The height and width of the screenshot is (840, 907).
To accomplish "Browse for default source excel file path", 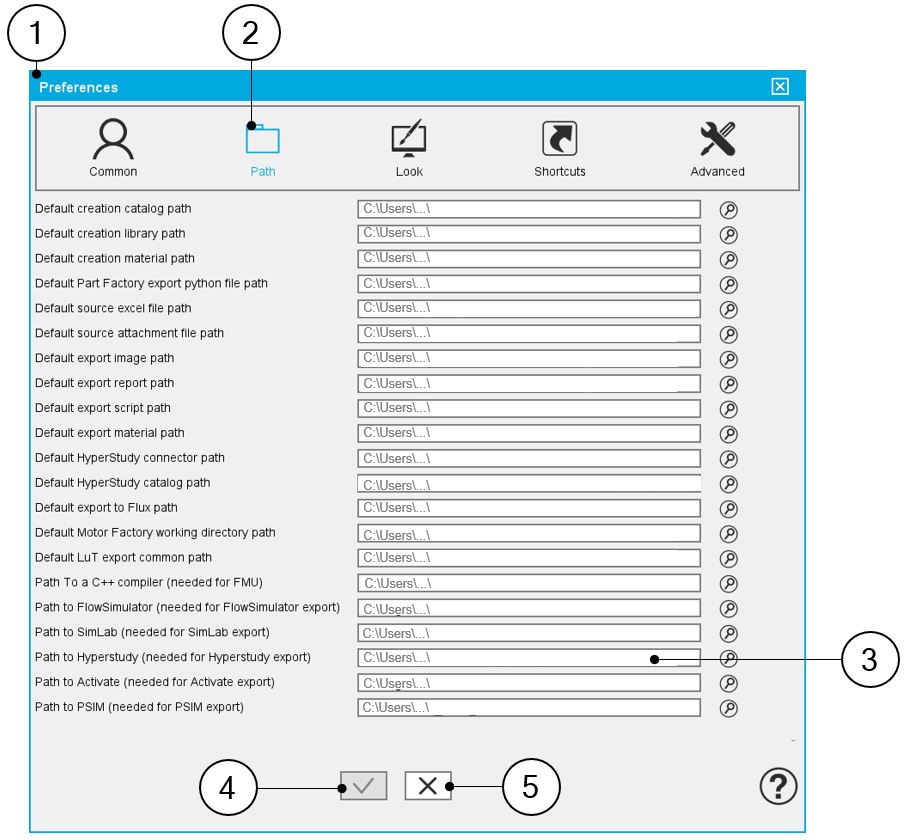I will [x=728, y=309].
